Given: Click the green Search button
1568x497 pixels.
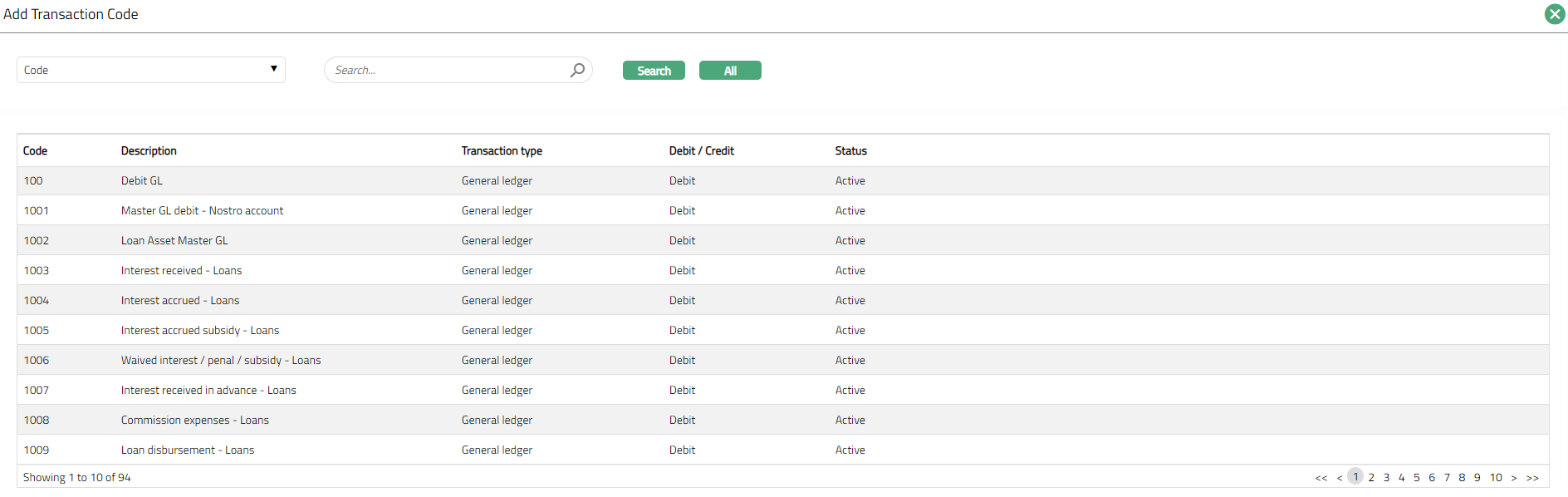Looking at the screenshot, I should click(654, 71).
